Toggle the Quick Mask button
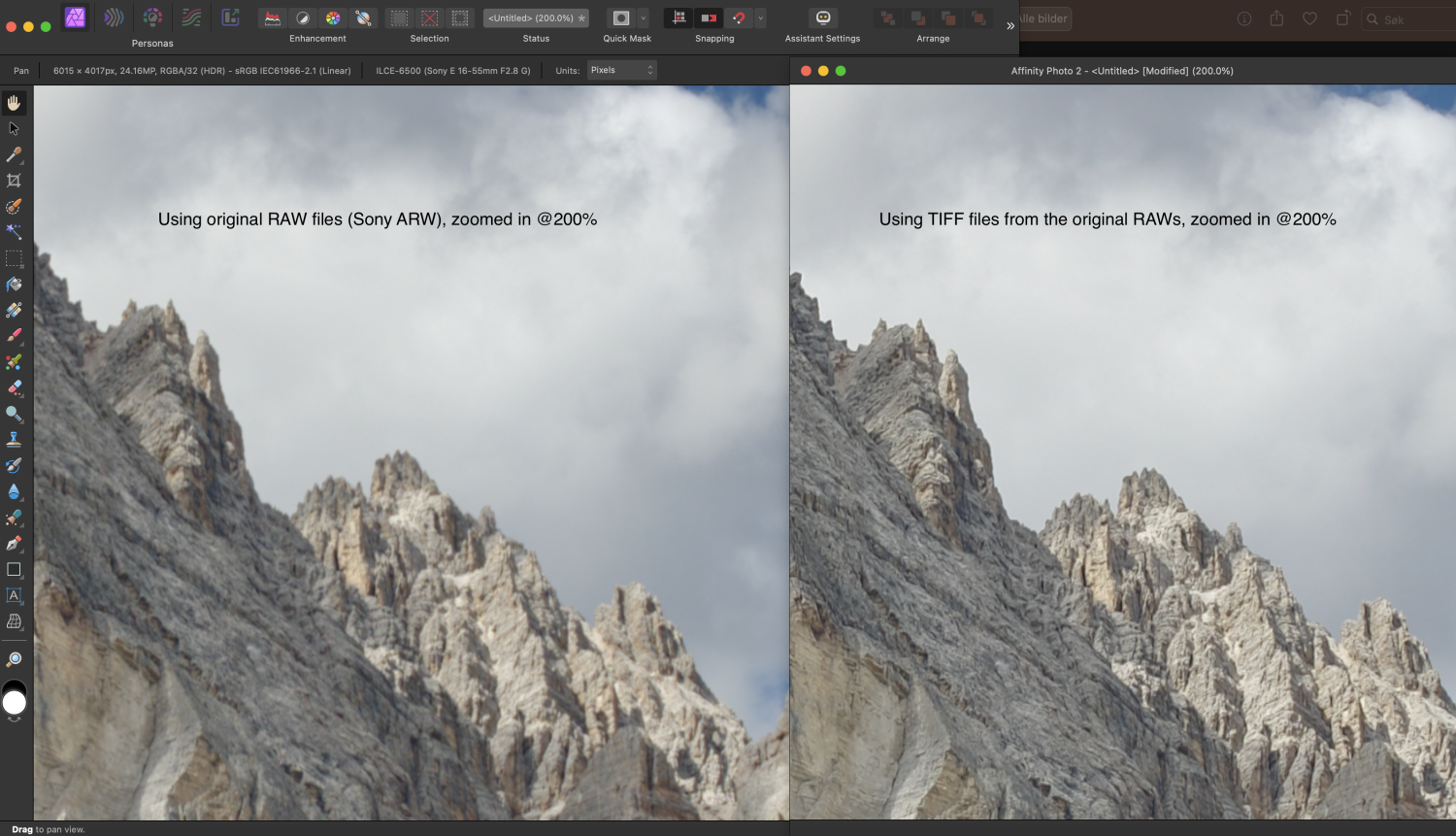Screen dimensions: 1456x836 pyautogui.click(x=621, y=18)
